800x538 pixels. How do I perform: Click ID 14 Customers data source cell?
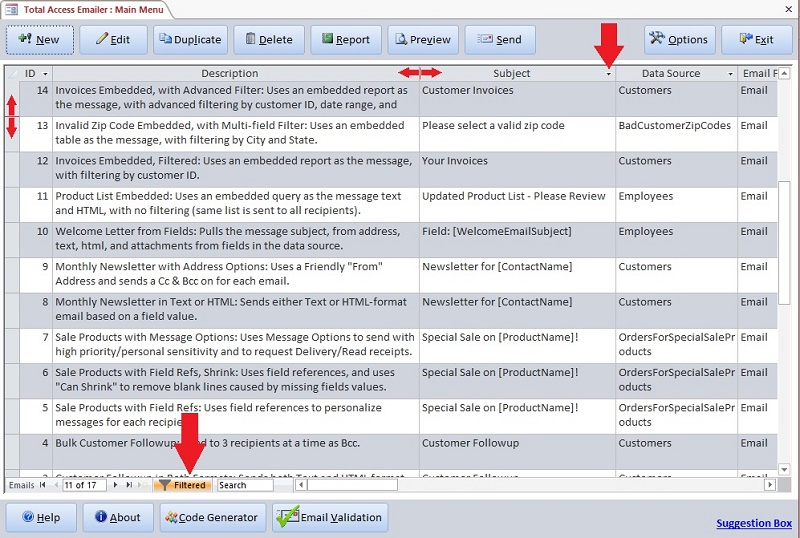coord(677,99)
